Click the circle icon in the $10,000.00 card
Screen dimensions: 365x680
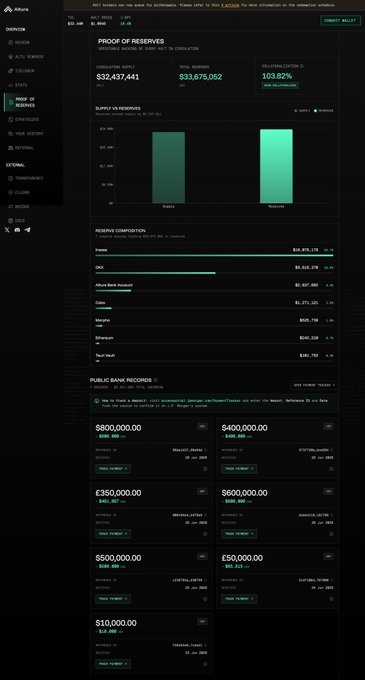(205, 664)
